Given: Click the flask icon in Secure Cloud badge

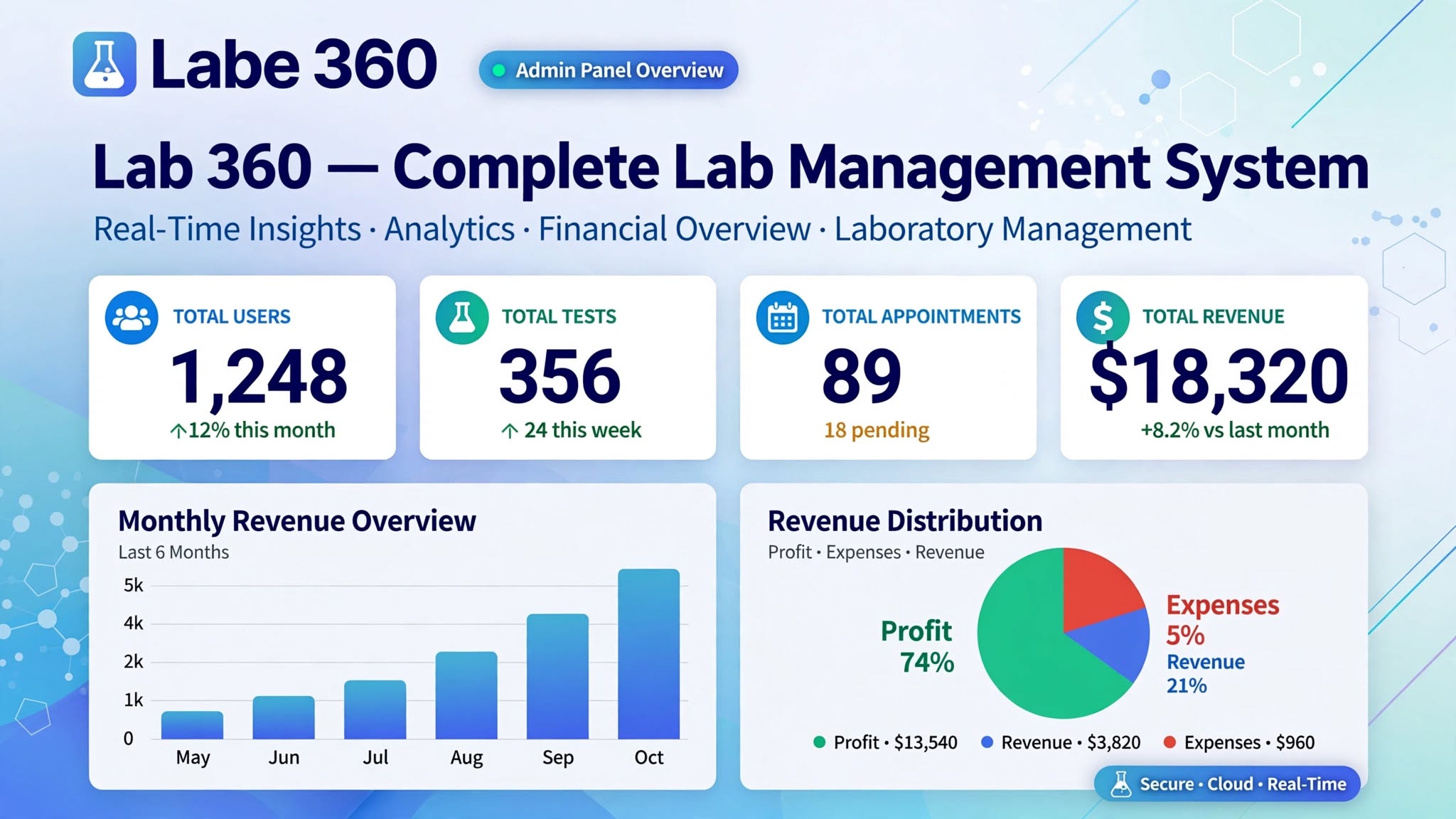Looking at the screenshot, I should 1121,784.
